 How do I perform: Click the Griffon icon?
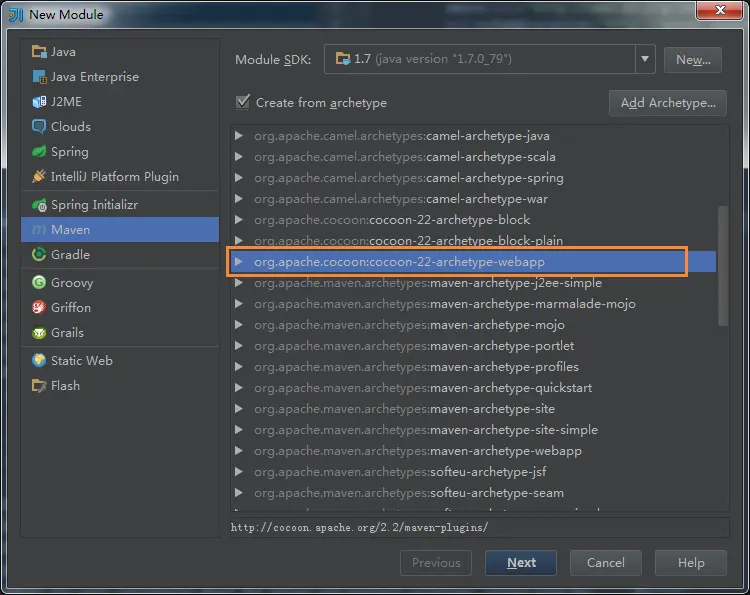click(x=39, y=307)
